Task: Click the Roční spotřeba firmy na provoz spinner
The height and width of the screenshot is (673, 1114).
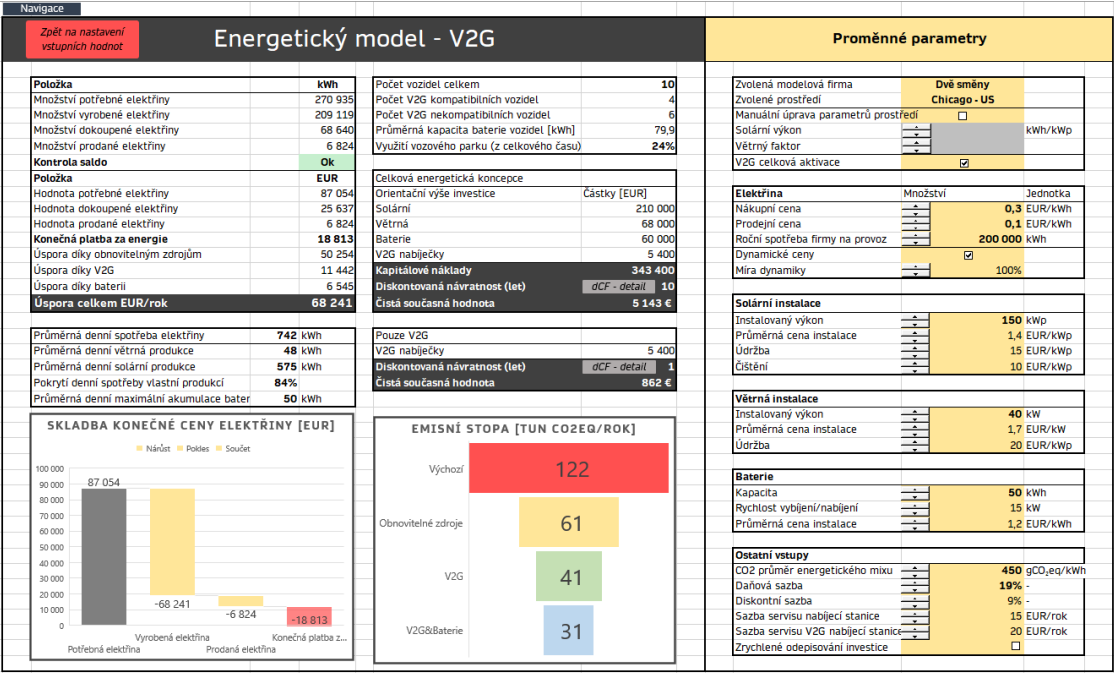Action: tap(916, 239)
